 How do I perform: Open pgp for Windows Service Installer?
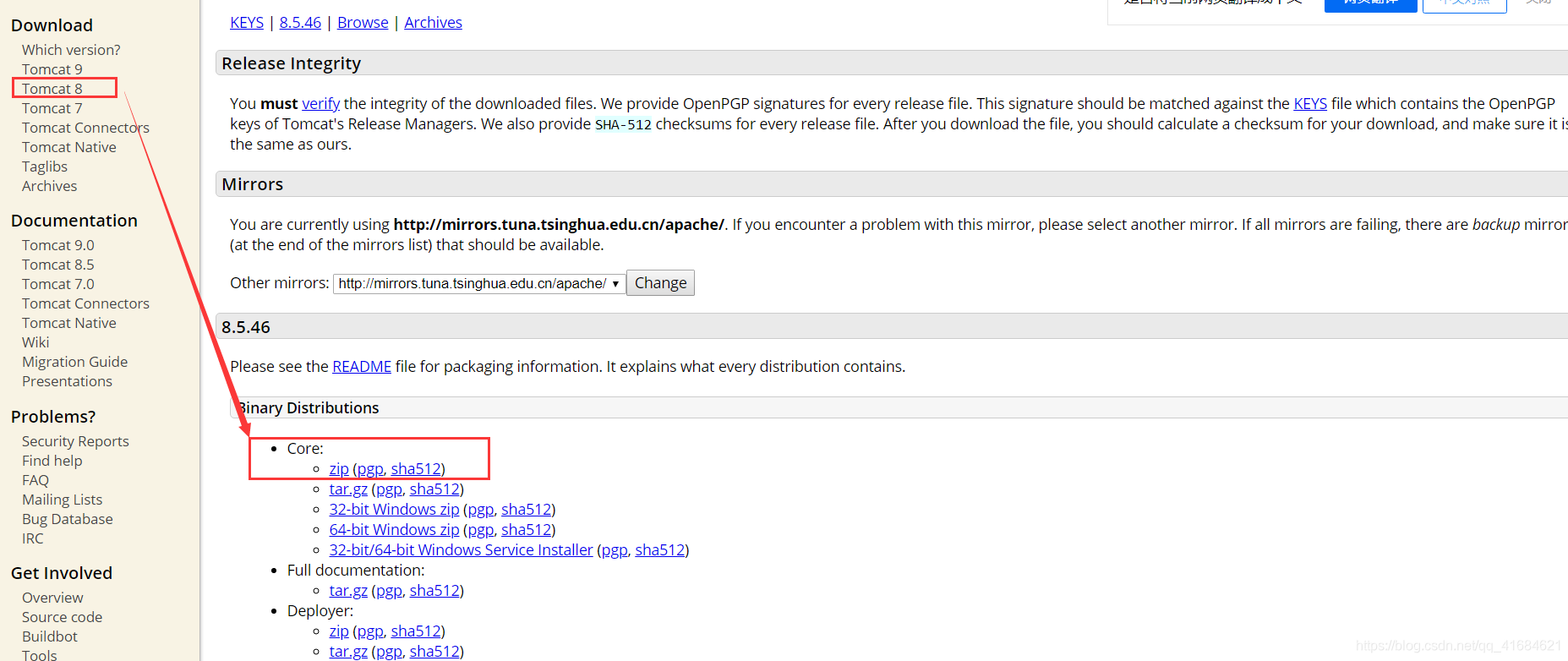615,550
